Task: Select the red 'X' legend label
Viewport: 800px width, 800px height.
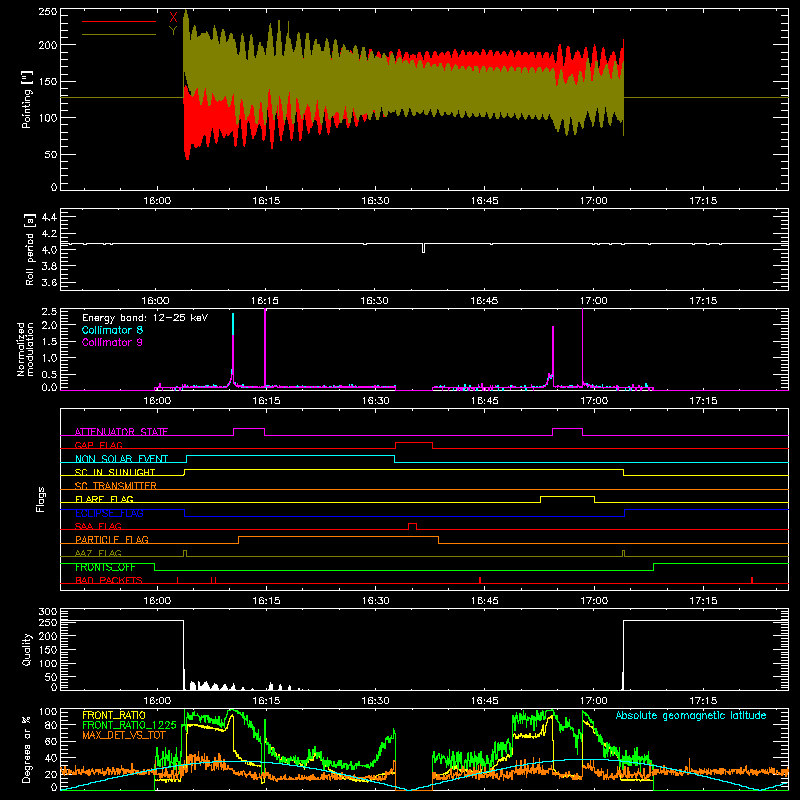Action: pos(173,18)
